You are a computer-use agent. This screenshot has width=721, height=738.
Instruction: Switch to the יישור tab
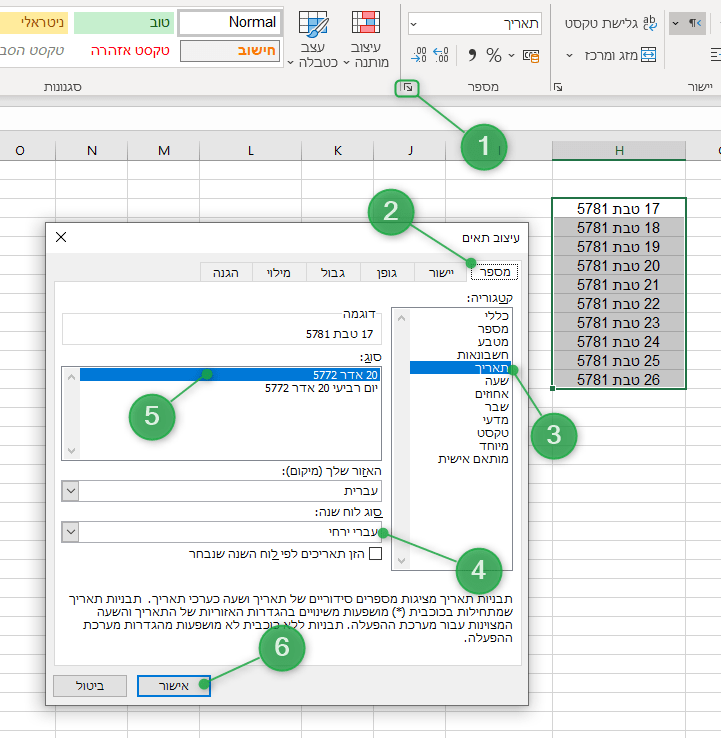click(x=441, y=273)
